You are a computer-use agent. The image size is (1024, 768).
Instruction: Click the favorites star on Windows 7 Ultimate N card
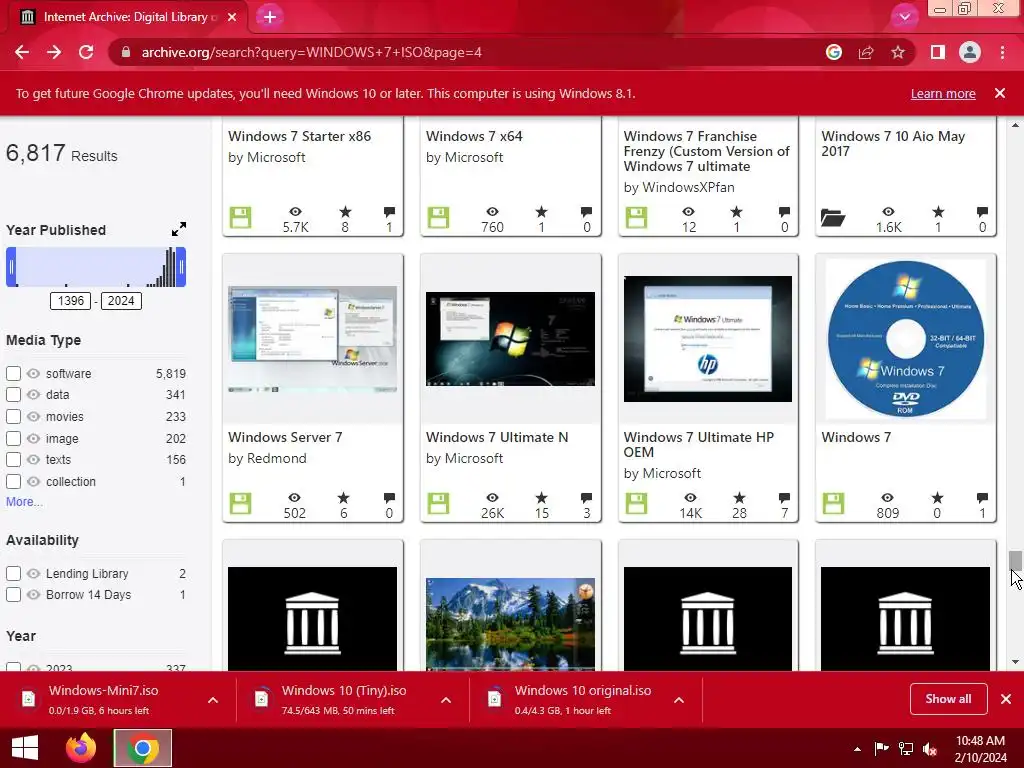tap(541, 498)
